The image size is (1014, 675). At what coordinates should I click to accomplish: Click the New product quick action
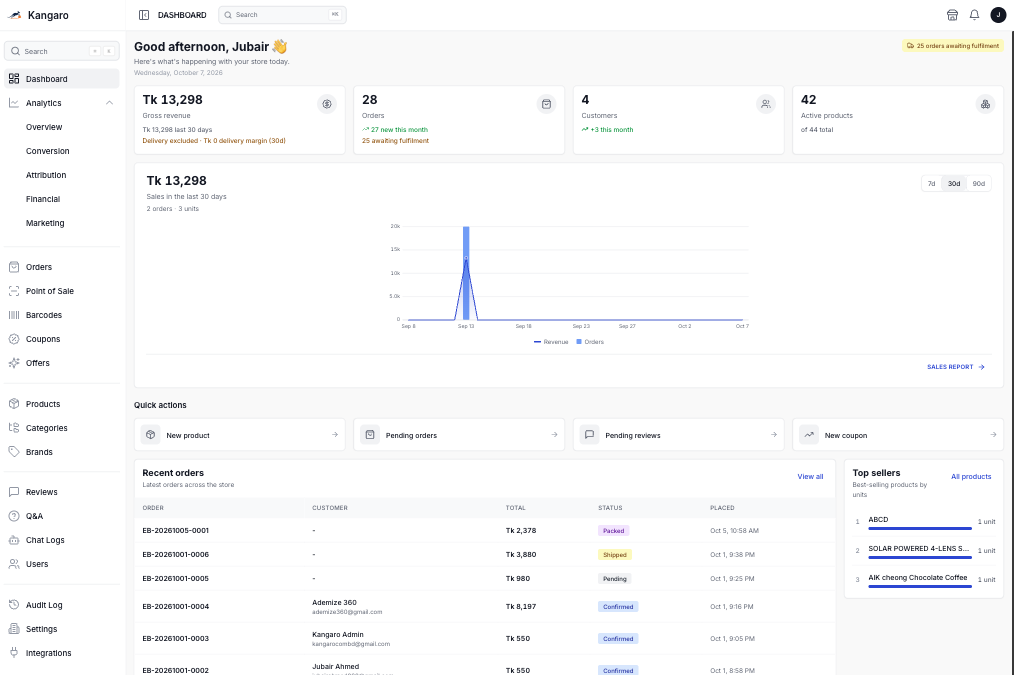[239, 434]
